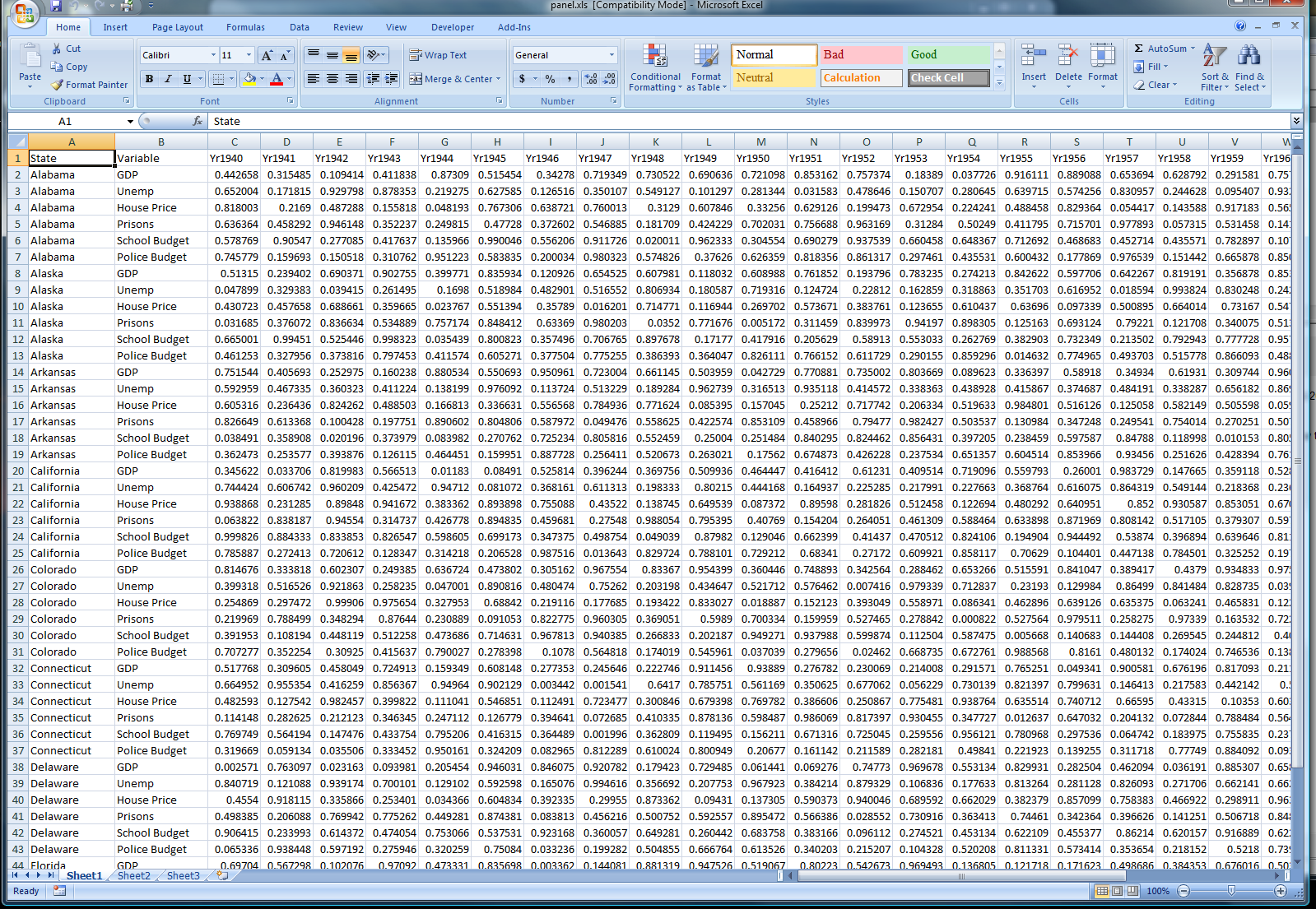Toggle Bold formatting
This screenshot has height=909, width=1316.
[149, 79]
